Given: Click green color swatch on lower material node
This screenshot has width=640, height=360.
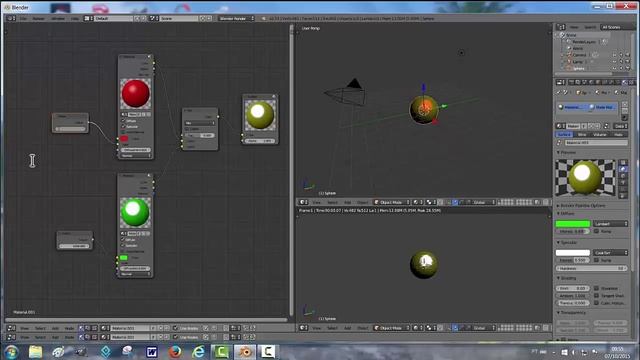Looking at the screenshot, I should 124,258.
